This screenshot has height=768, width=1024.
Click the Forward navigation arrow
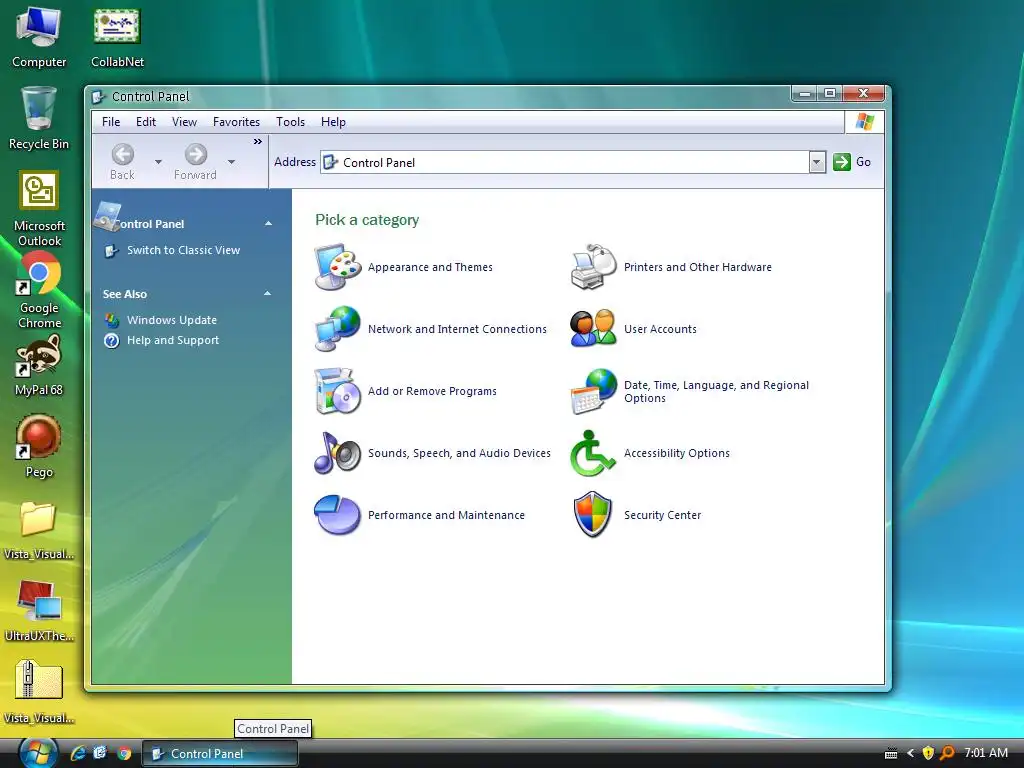[x=195, y=155]
